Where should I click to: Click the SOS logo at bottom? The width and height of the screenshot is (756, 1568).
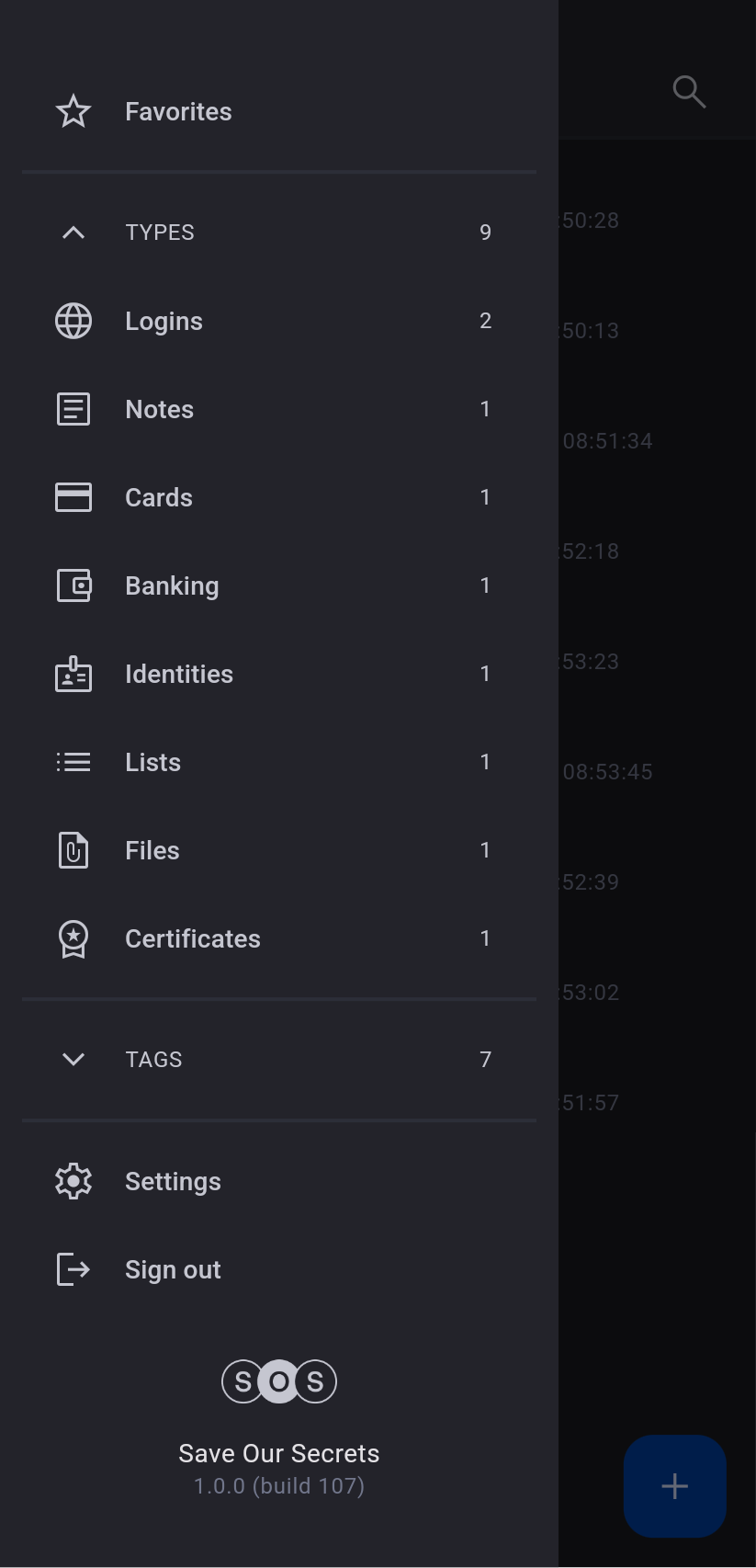(x=279, y=1381)
